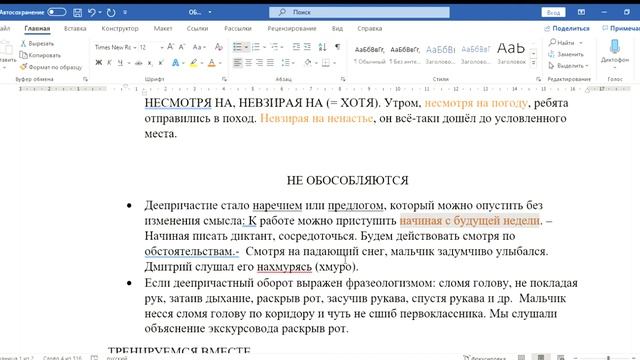Open the Выделить dropdown
Image resolution: width=640 pixels, height=360 pixels.
point(568,65)
